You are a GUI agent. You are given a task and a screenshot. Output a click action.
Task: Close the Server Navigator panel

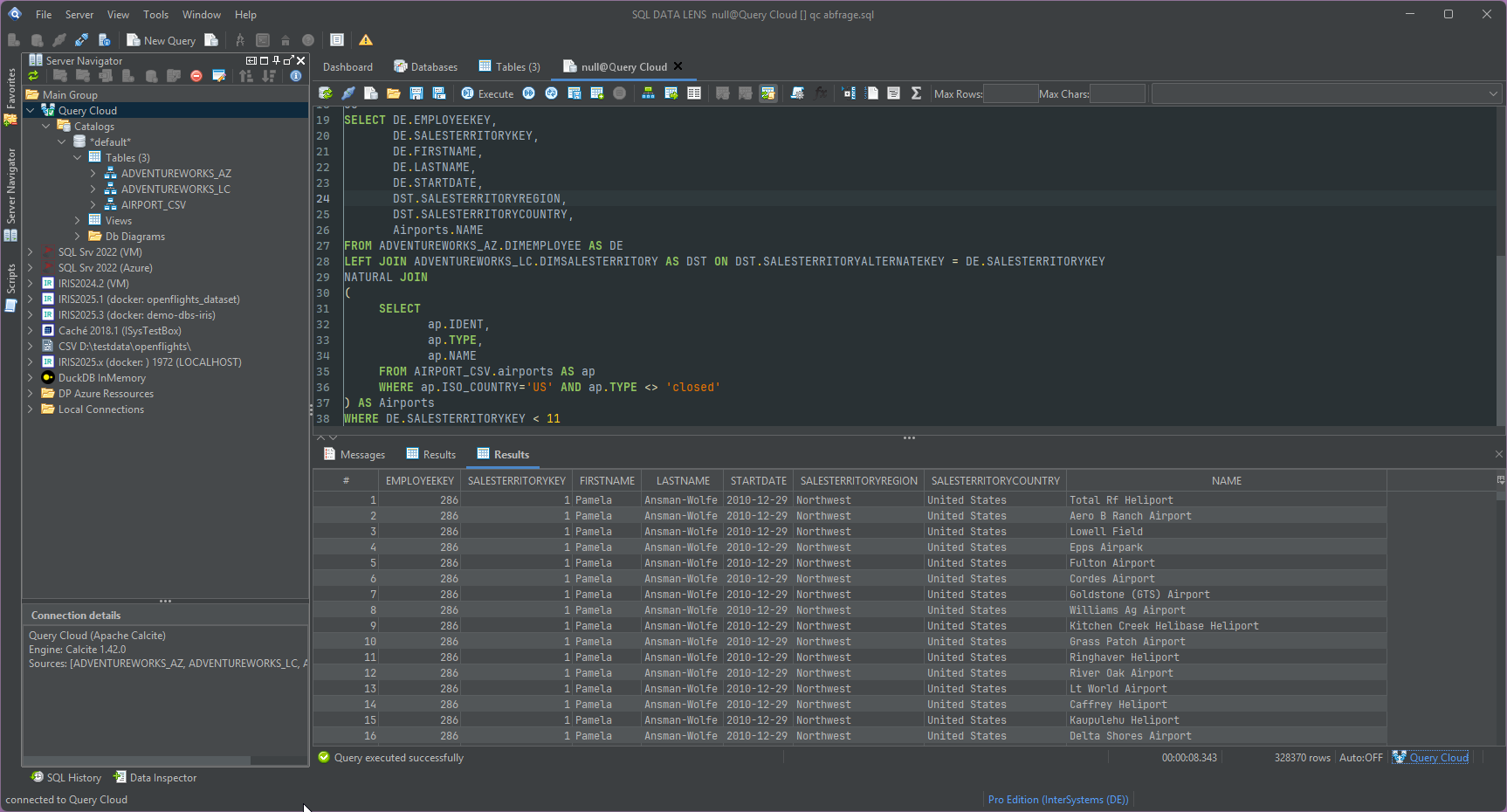coord(300,60)
